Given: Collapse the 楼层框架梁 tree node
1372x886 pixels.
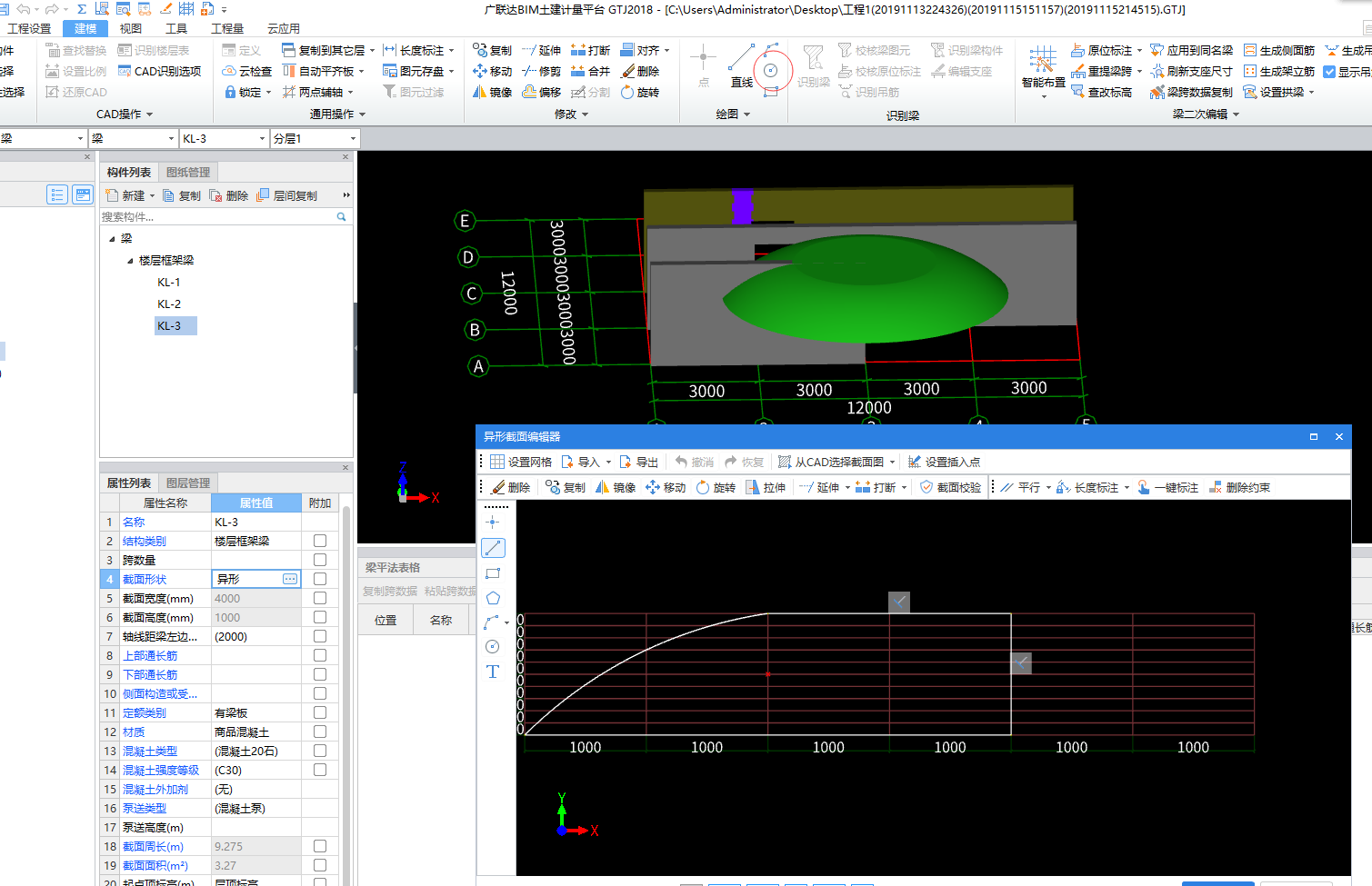Looking at the screenshot, I should click(x=130, y=261).
